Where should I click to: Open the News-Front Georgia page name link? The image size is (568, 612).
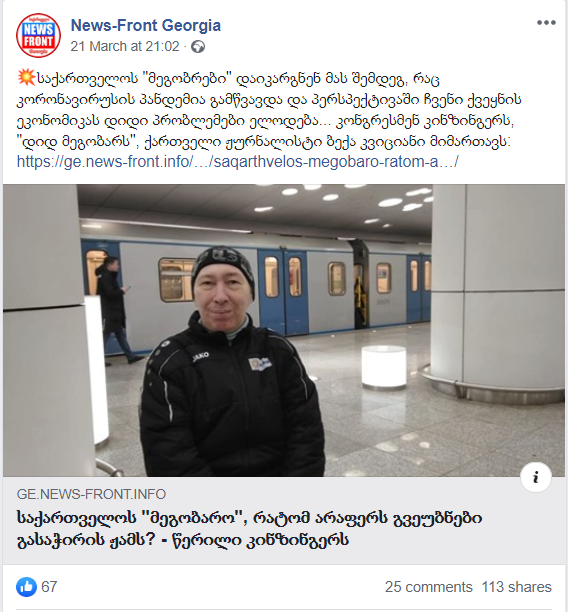point(146,25)
